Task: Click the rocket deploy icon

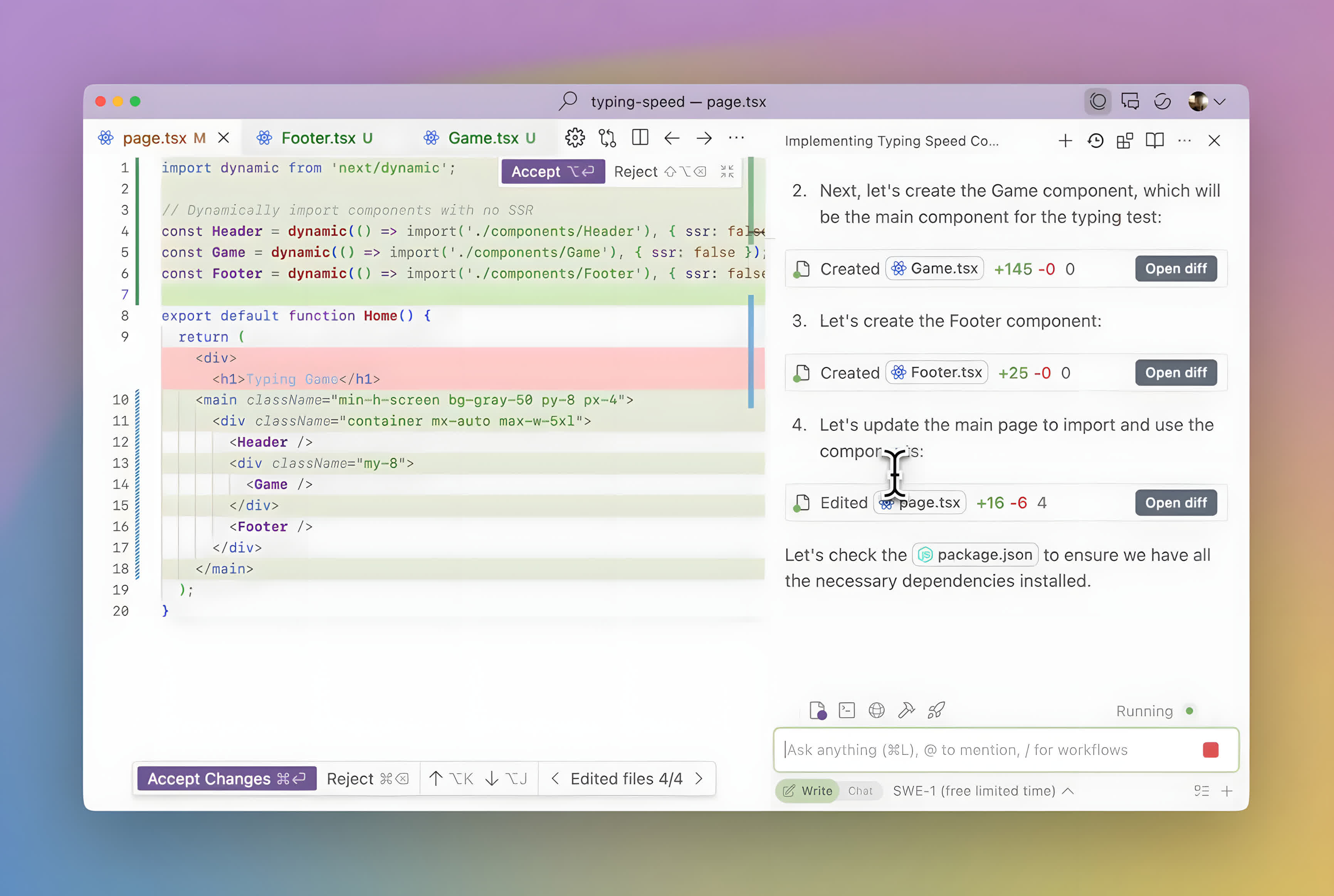Action: pyautogui.click(x=936, y=710)
